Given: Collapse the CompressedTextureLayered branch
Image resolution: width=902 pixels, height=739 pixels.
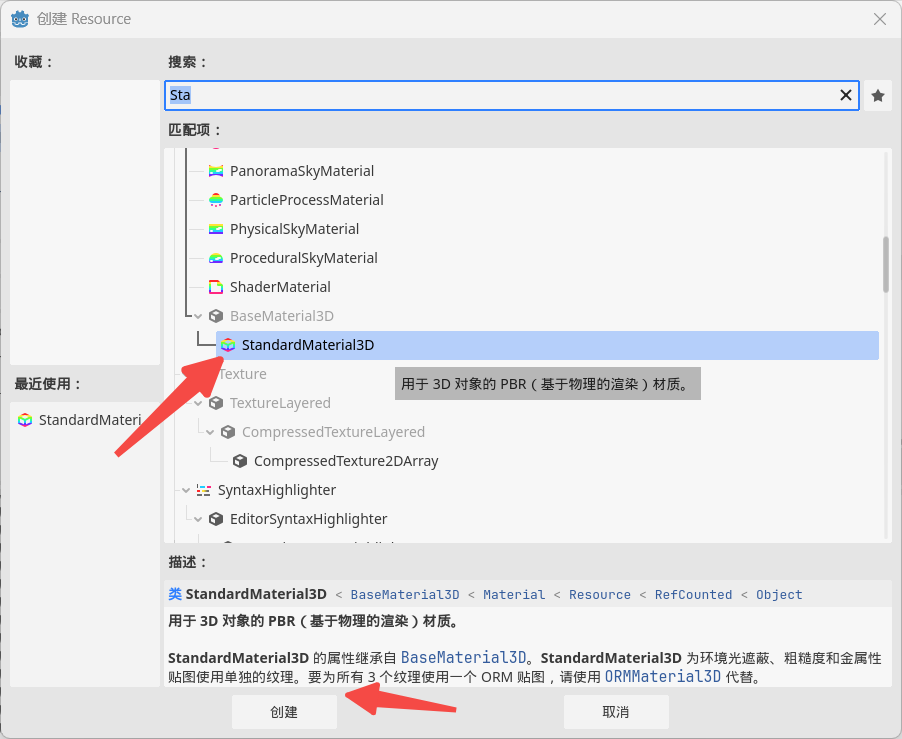Looking at the screenshot, I should [210, 432].
